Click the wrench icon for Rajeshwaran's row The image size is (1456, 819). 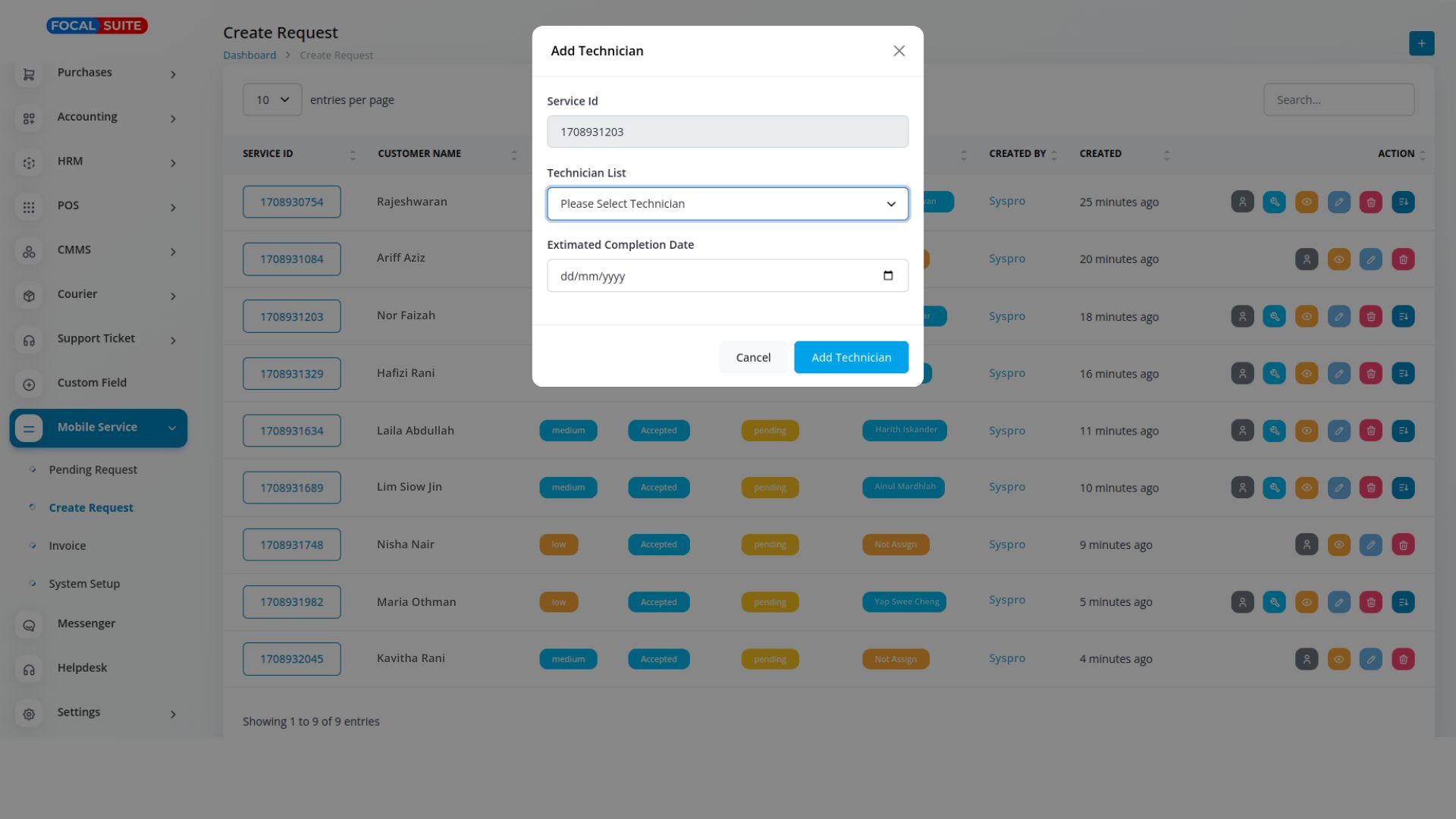click(1274, 202)
